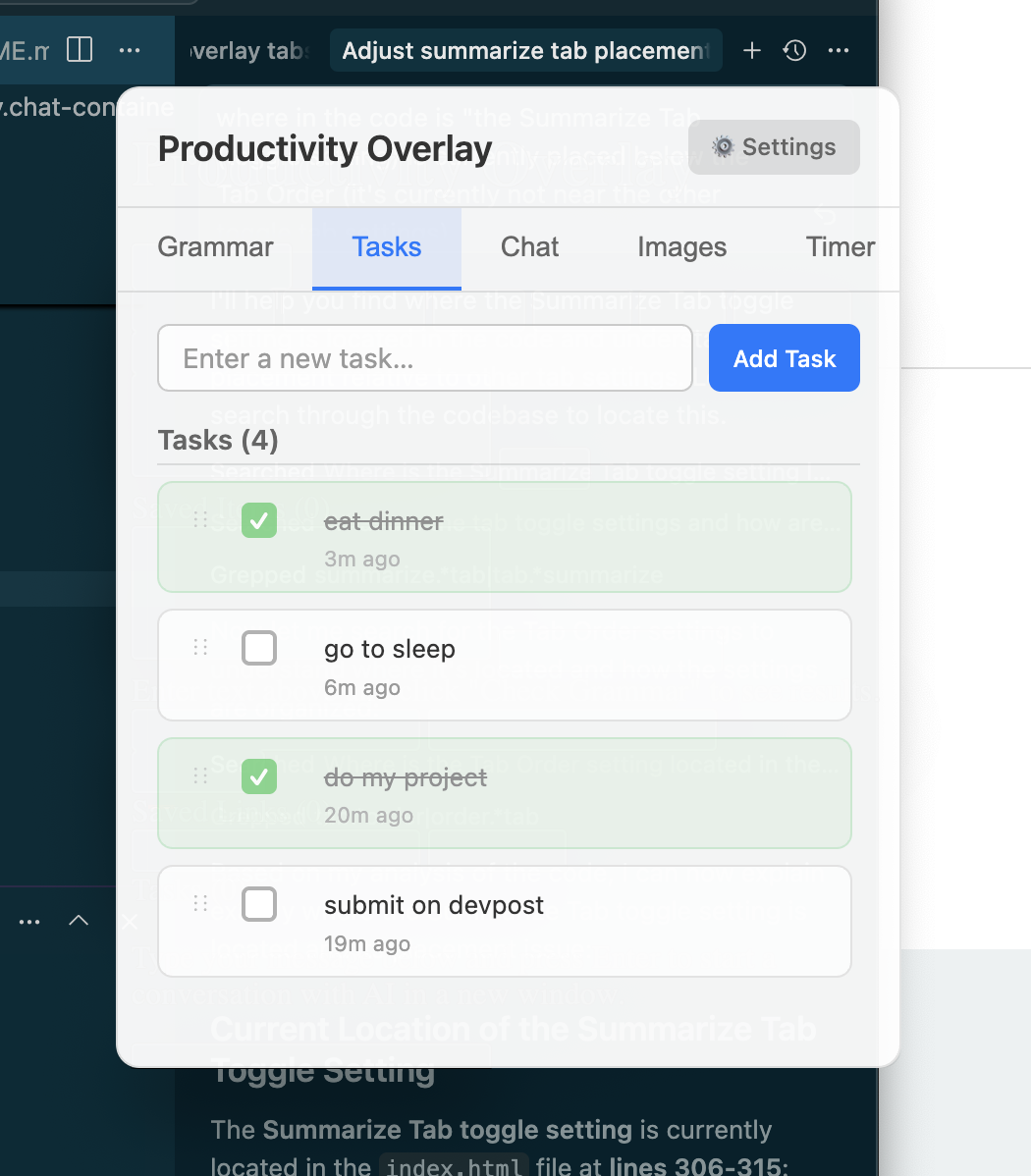Click the '19m ago' timestamp
The image size is (1031, 1176).
367,943
